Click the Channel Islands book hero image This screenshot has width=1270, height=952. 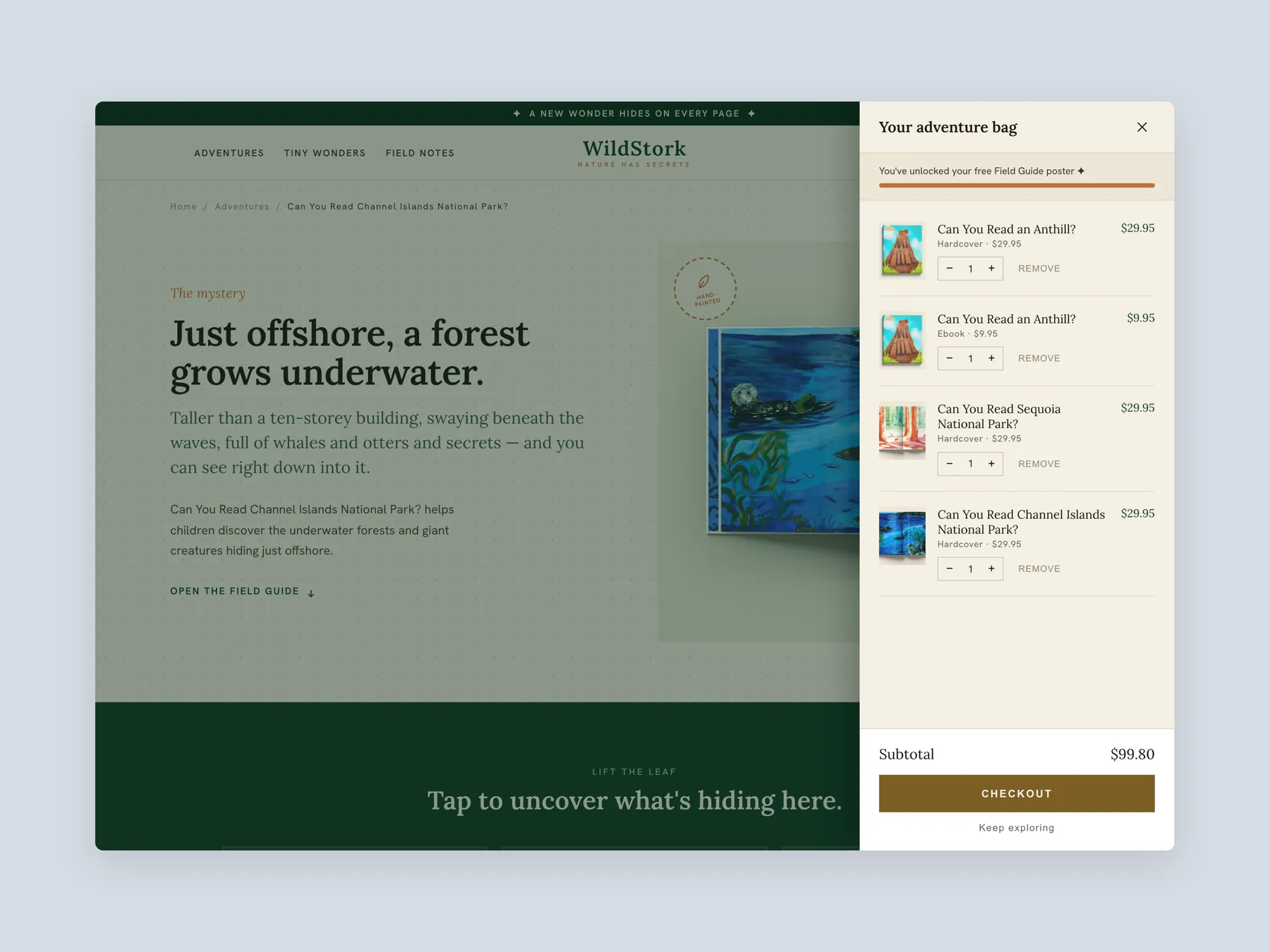(783, 432)
